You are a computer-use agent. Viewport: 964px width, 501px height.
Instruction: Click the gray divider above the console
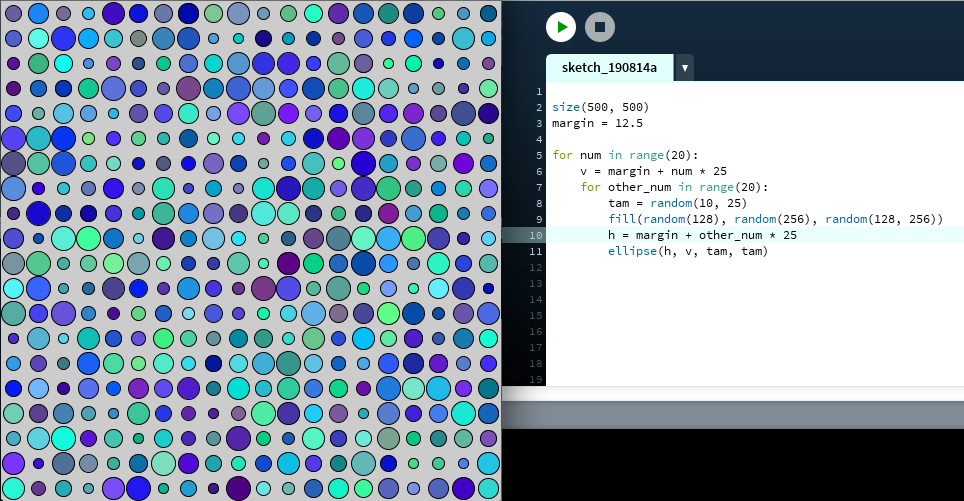pyautogui.click(x=732, y=414)
